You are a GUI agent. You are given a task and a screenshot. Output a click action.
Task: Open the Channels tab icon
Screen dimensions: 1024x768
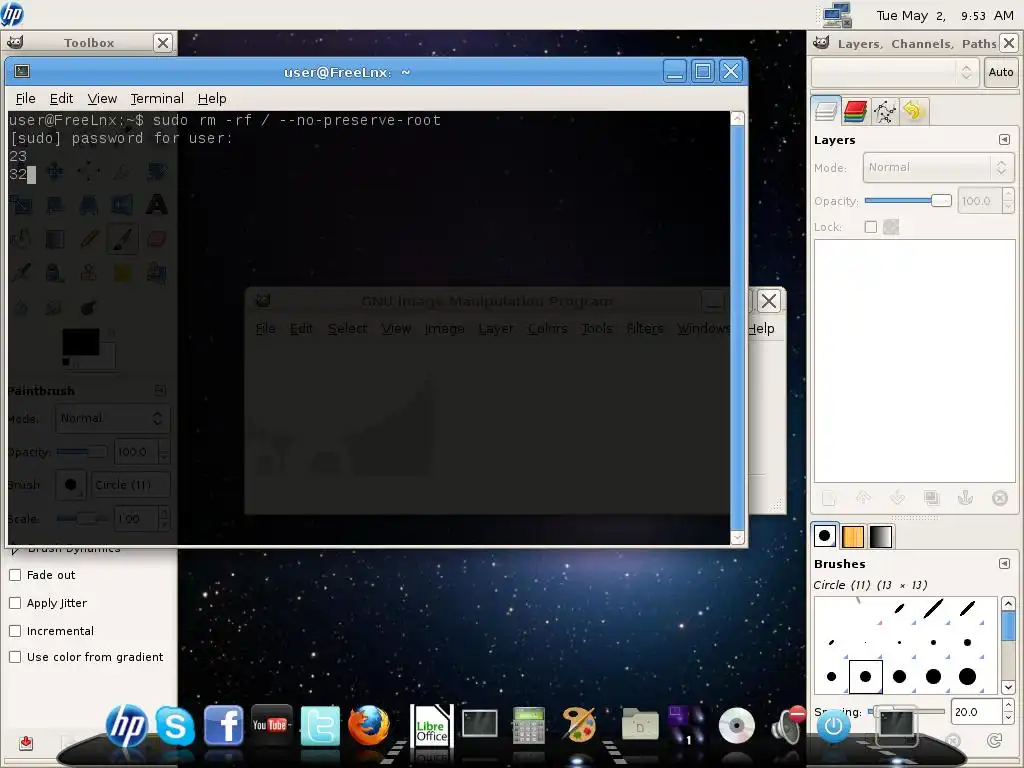[855, 111]
